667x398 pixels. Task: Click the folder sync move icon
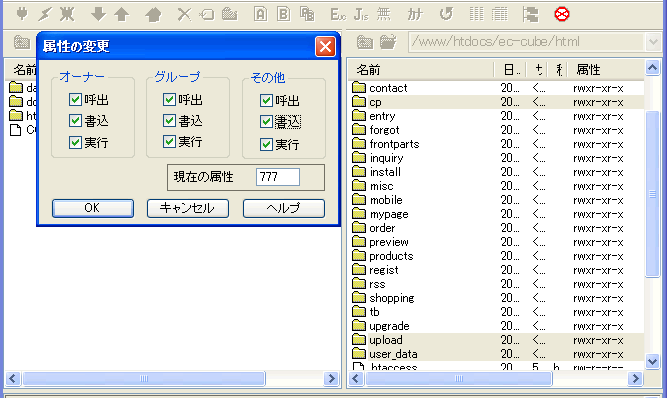click(x=530, y=14)
